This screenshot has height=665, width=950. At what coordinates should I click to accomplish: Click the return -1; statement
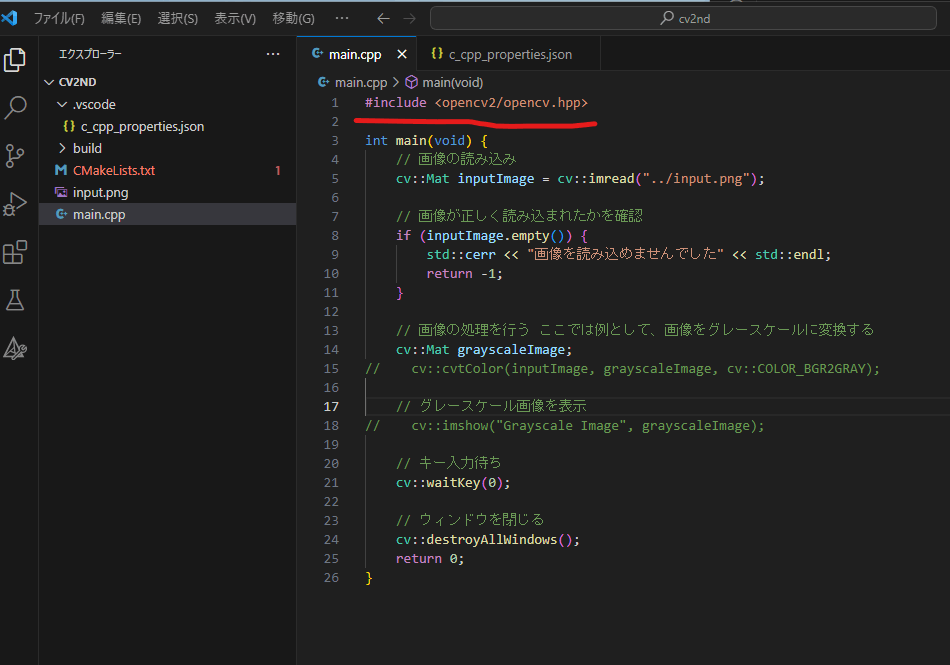tap(464, 274)
